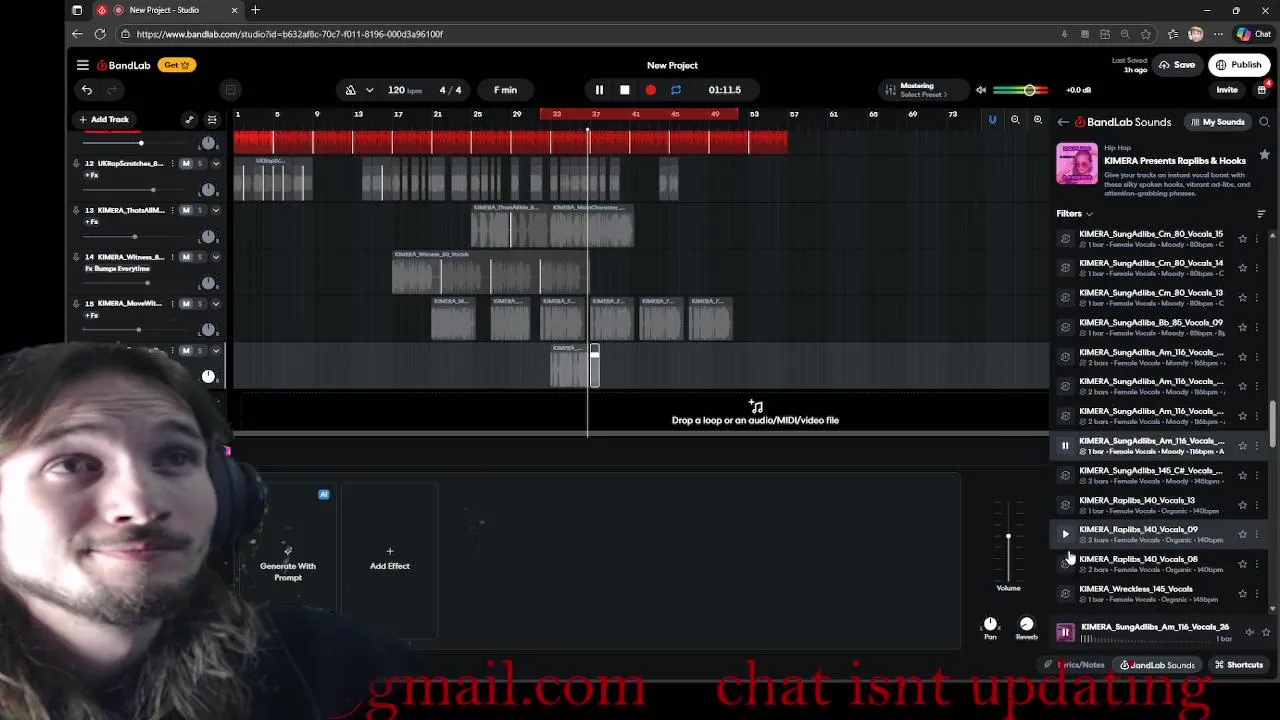This screenshot has width=1280, height=720.
Task: Undo the last action
Action: pyautogui.click(x=87, y=90)
